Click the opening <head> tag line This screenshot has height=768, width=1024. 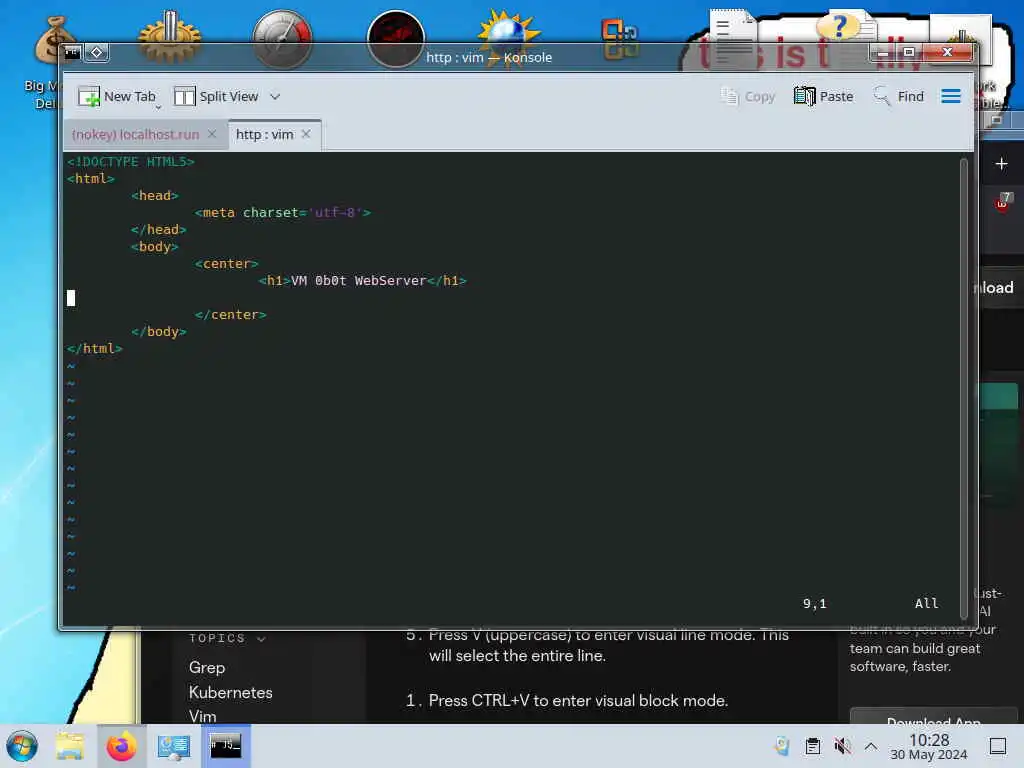pos(155,196)
